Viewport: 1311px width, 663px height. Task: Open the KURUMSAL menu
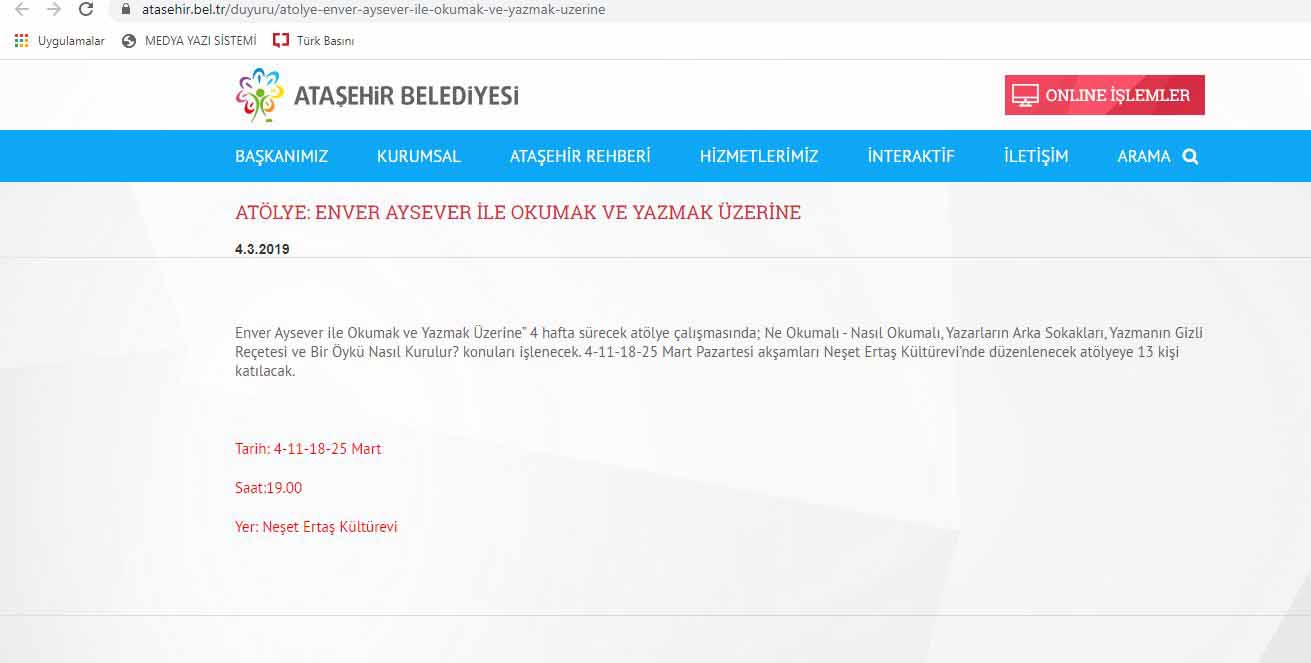pyautogui.click(x=418, y=156)
